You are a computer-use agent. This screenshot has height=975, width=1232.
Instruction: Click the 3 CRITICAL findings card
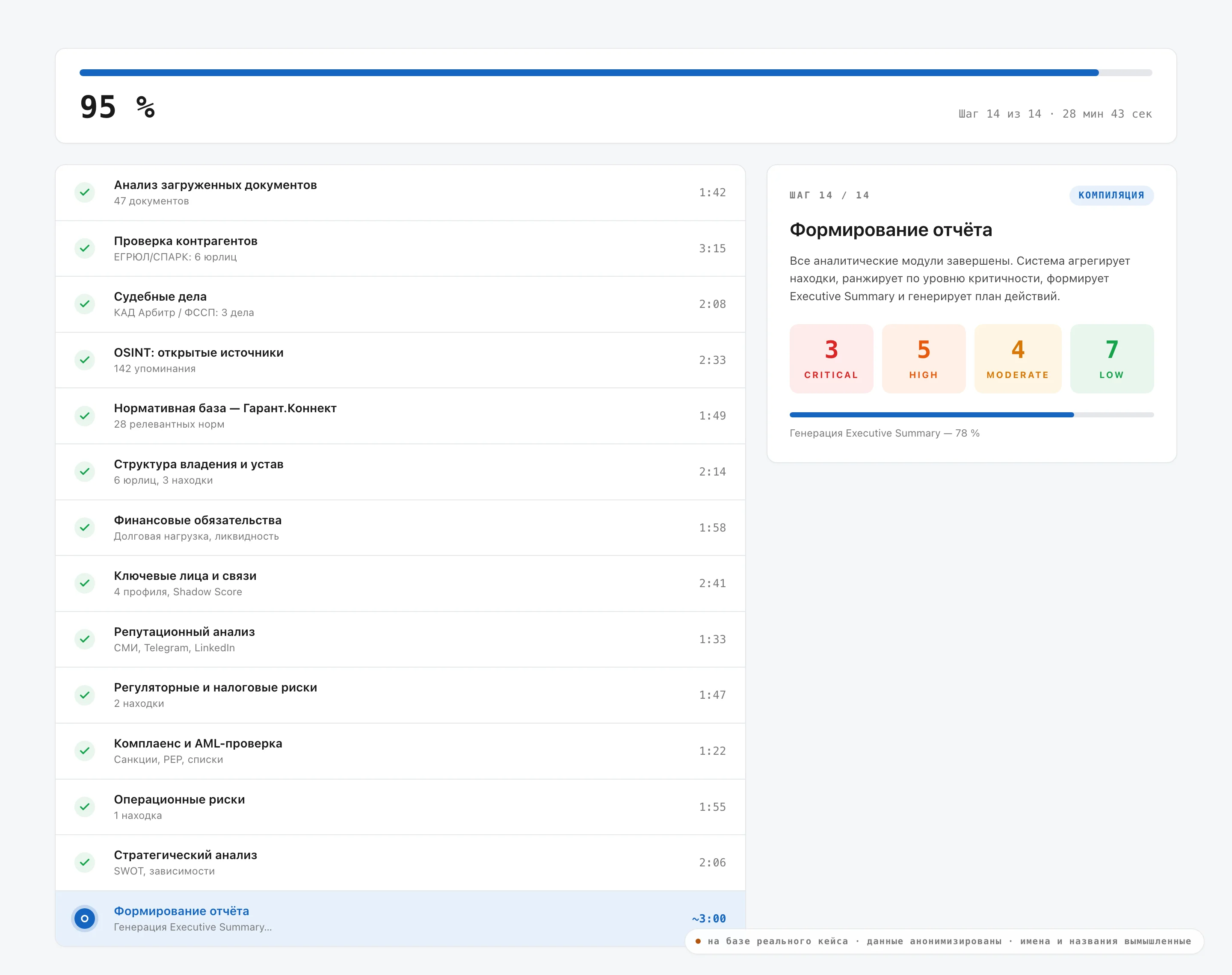tap(831, 358)
